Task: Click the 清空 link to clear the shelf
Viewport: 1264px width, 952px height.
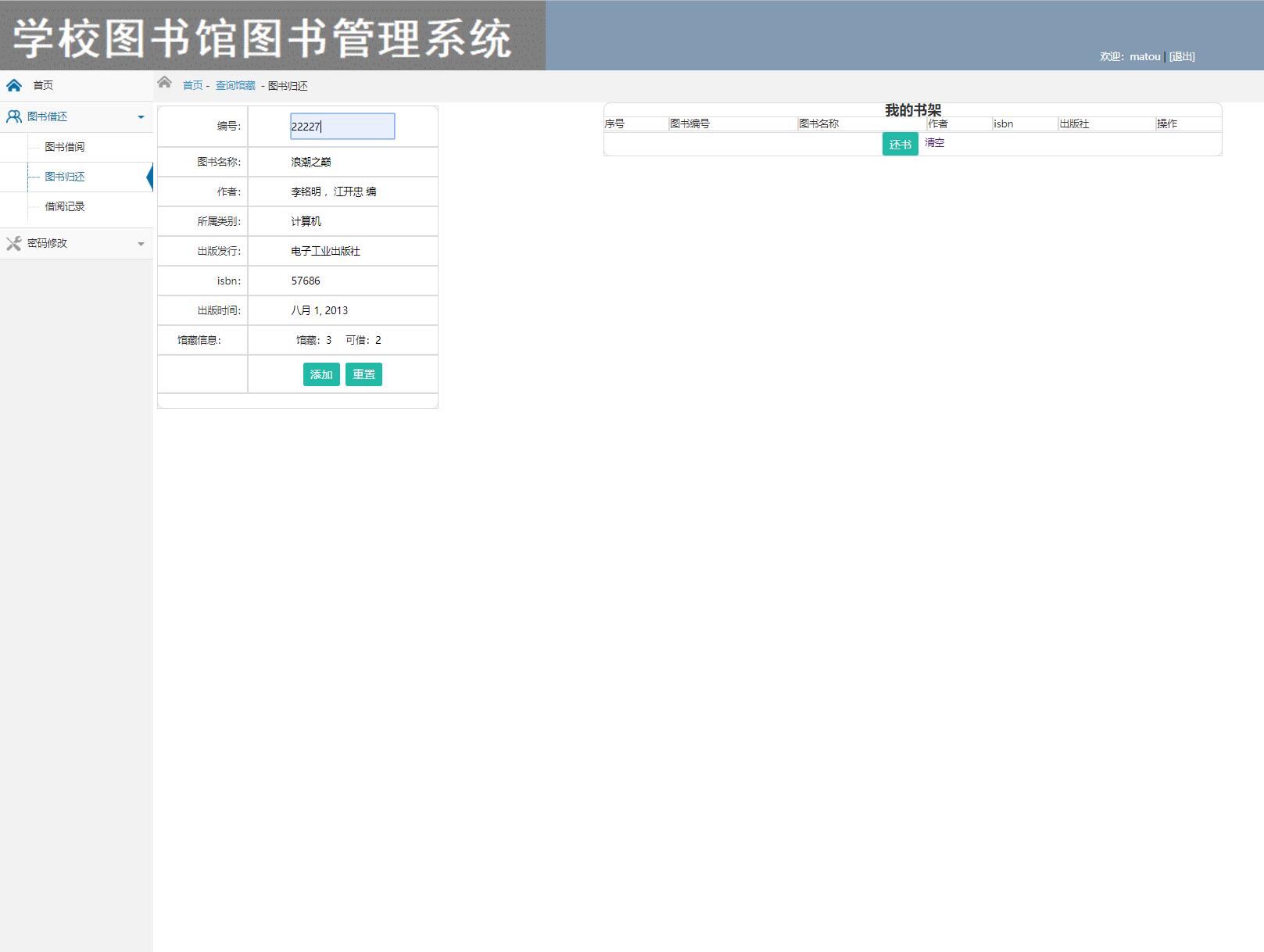Action: [x=934, y=142]
